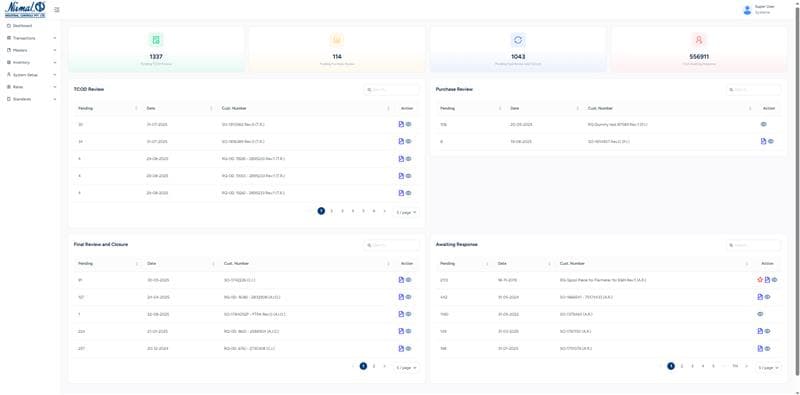
Task: Click the blue refresh icon above 1043
Action: tap(518, 40)
